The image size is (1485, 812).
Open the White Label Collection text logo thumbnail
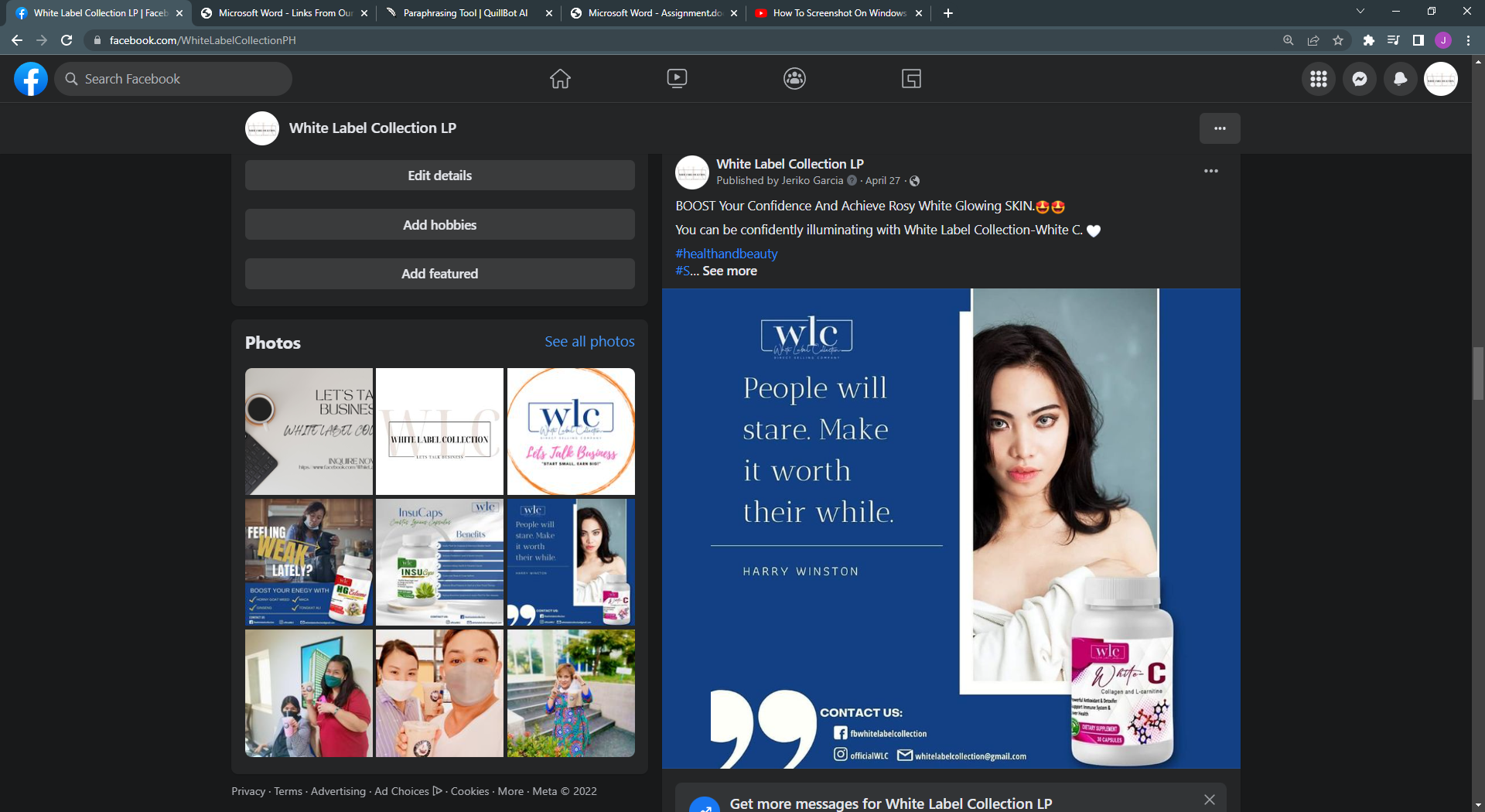439,432
